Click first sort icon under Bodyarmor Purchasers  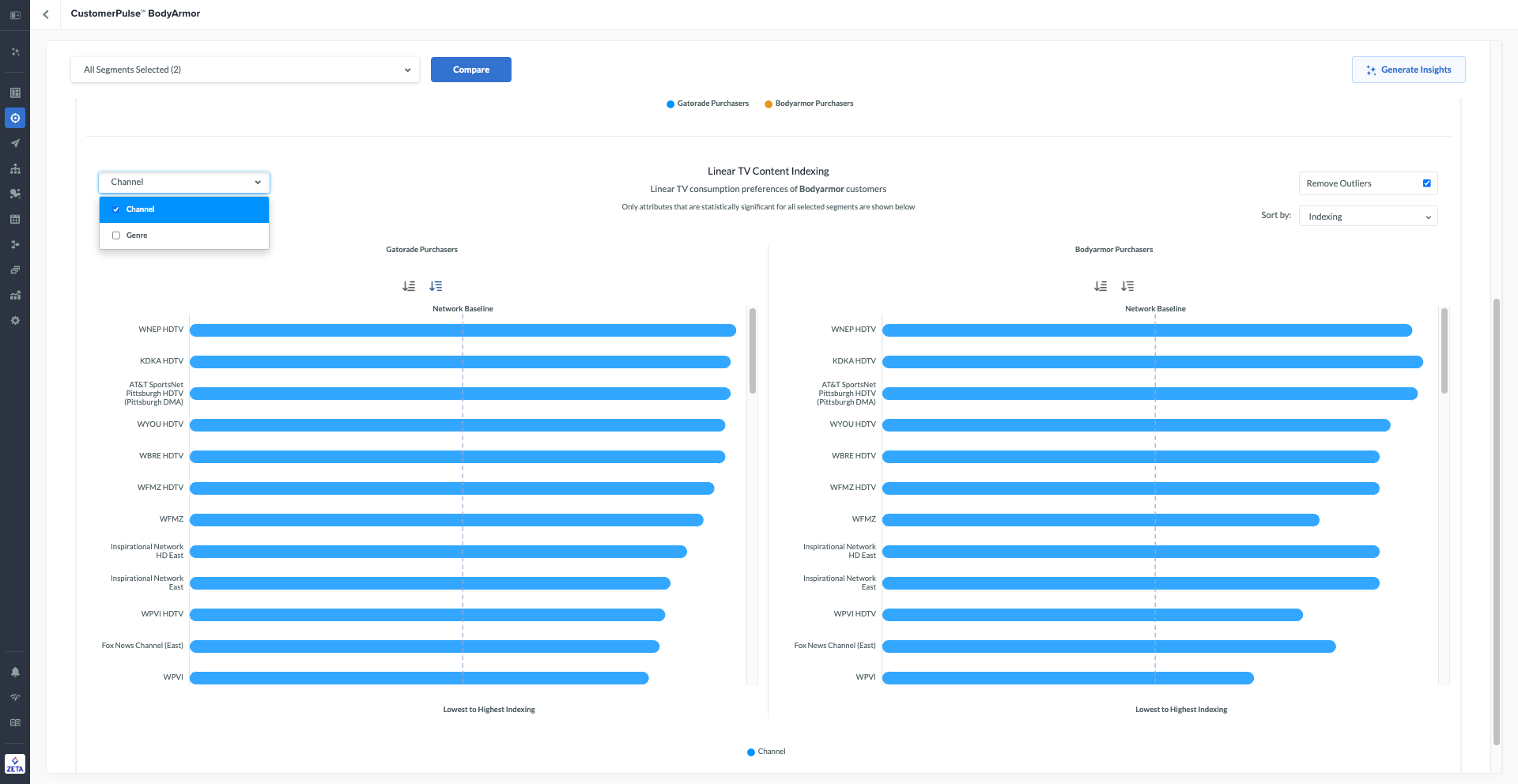1101,286
